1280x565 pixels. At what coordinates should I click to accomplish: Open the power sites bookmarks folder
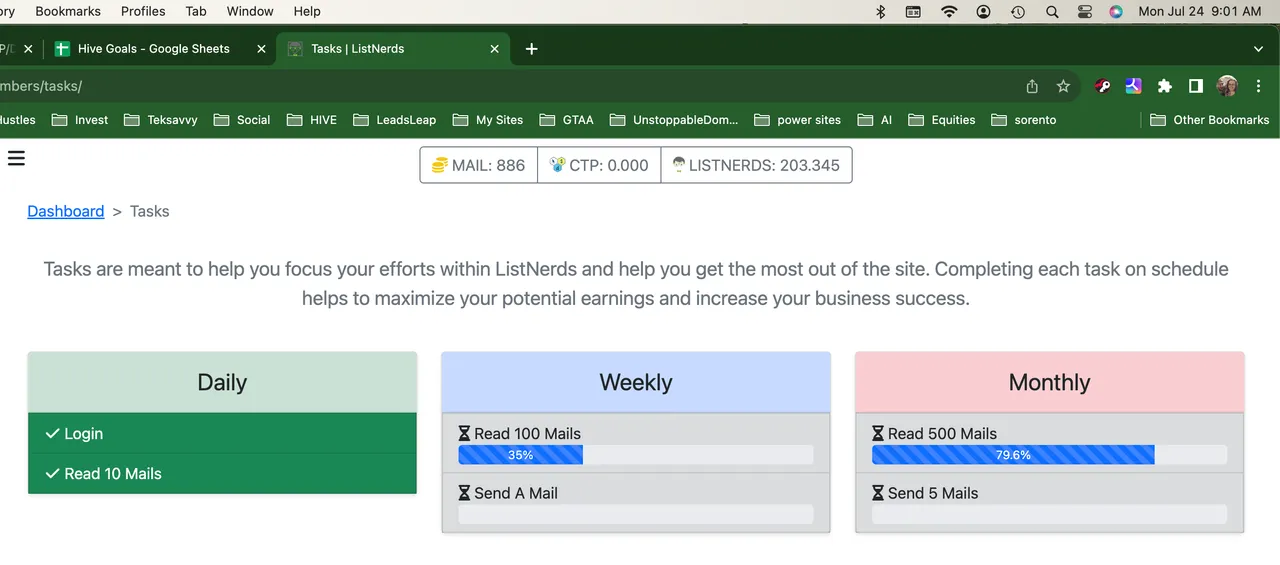tap(798, 120)
